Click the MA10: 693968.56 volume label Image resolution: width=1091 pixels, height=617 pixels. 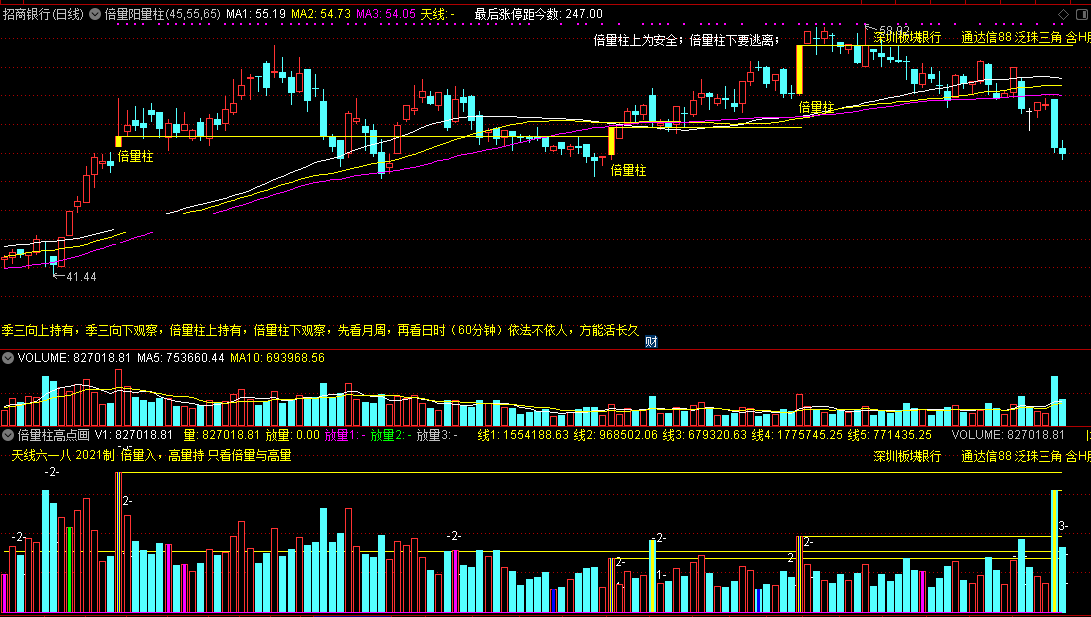278,358
